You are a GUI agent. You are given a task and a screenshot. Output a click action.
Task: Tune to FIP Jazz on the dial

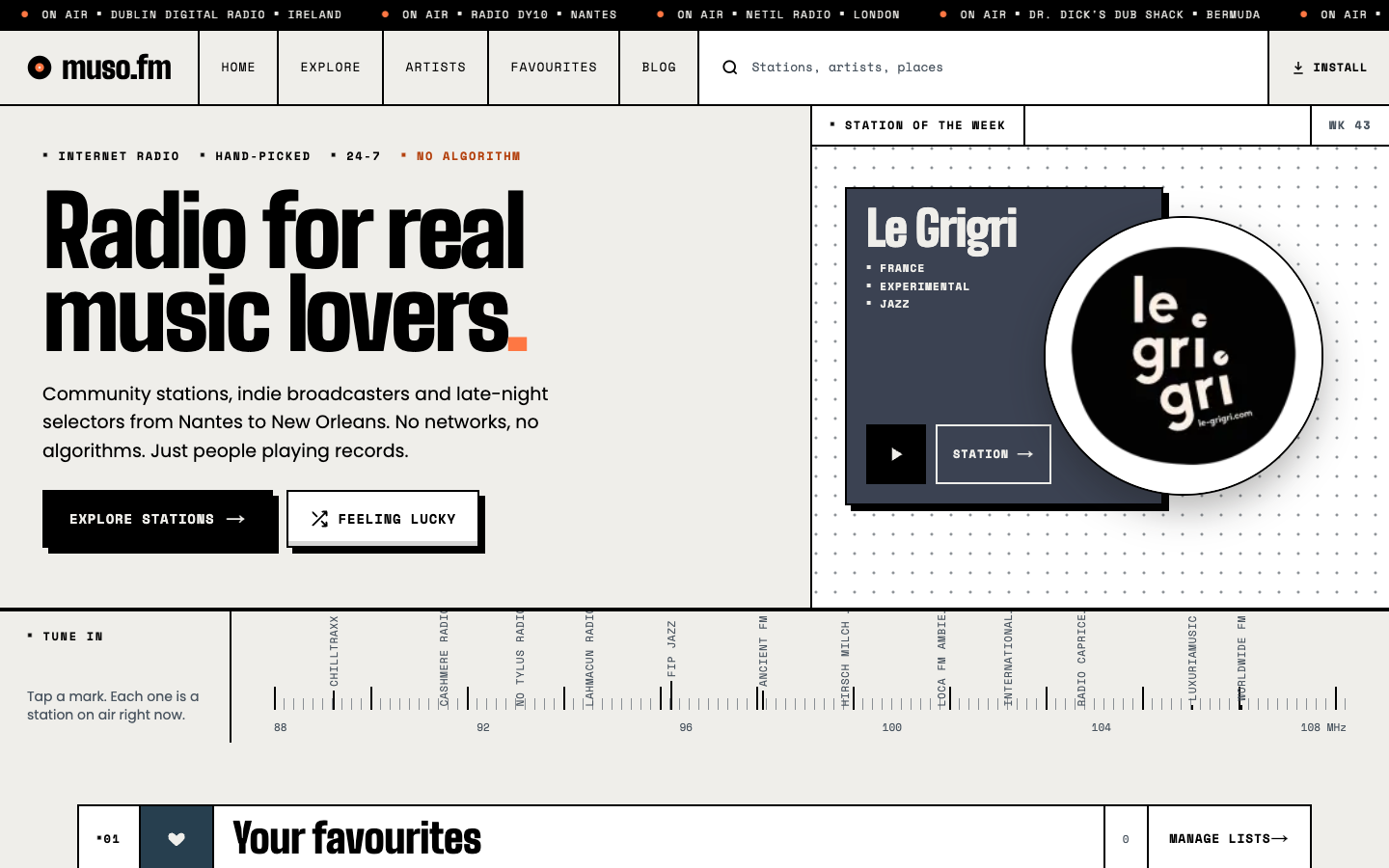[x=671, y=664]
